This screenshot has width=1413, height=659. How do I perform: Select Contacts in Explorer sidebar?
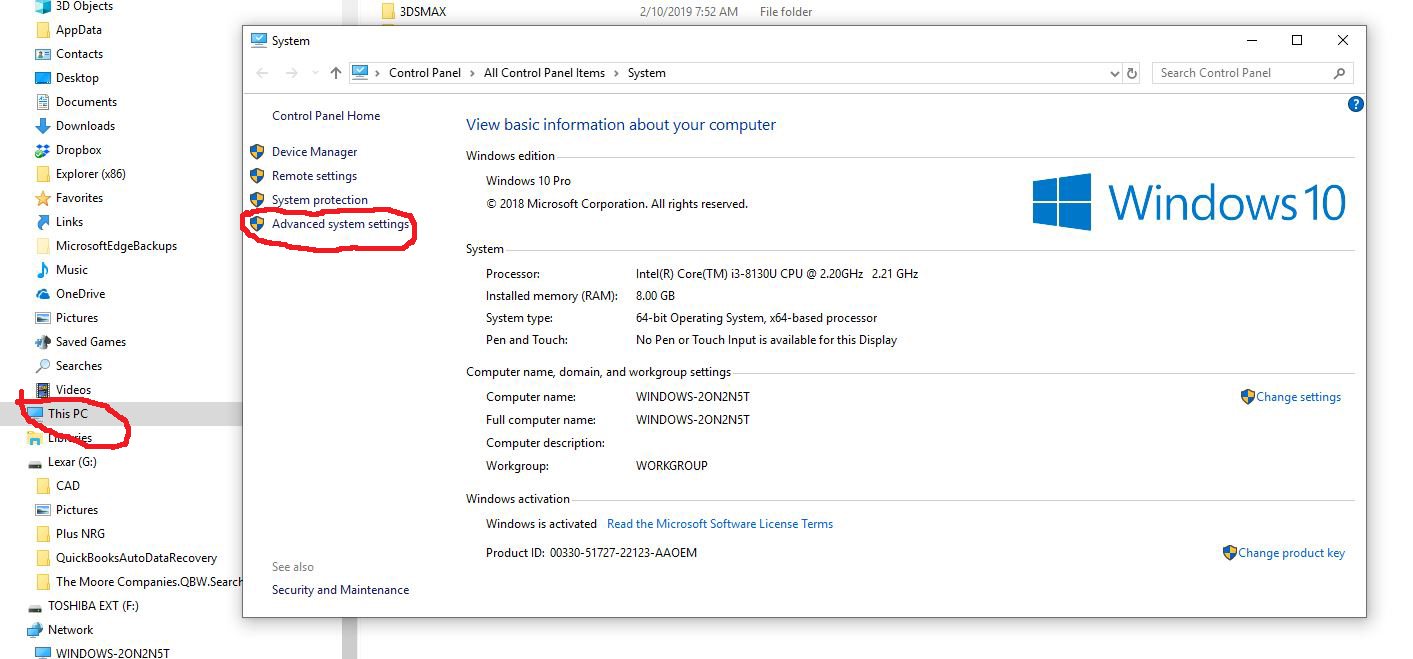coord(79,54)
